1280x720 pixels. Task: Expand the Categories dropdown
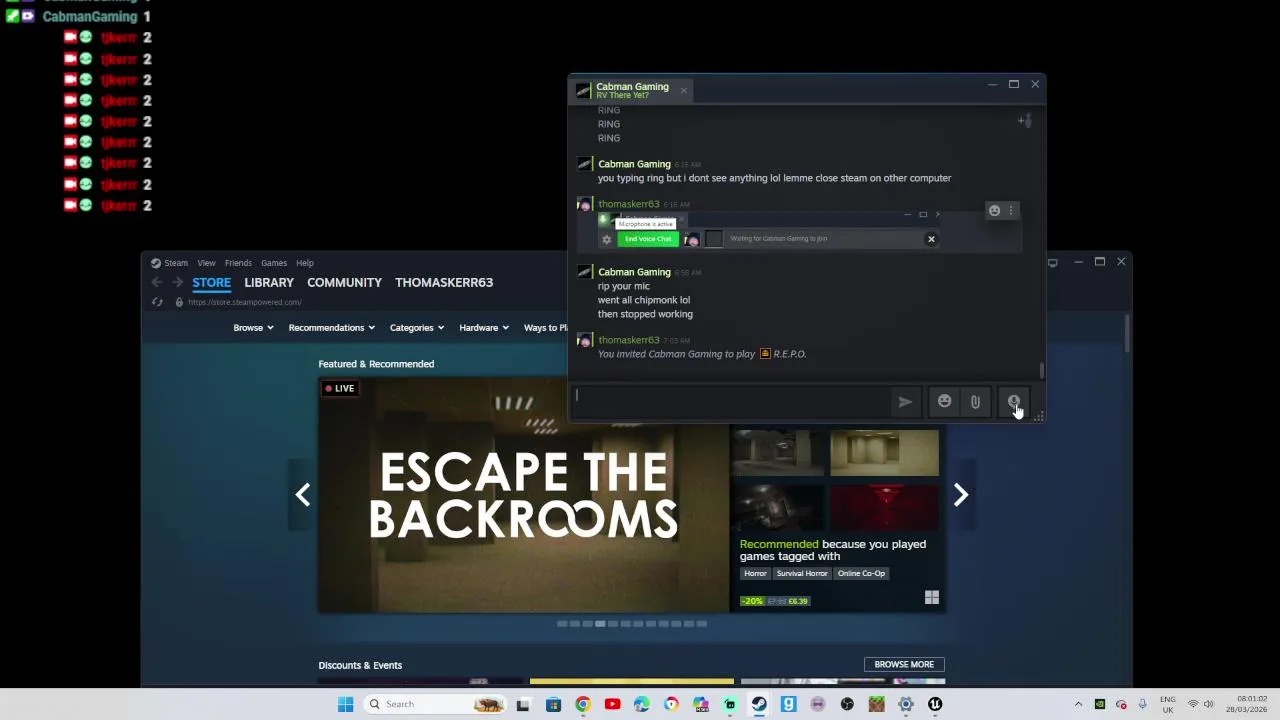(x=417, y=328)
